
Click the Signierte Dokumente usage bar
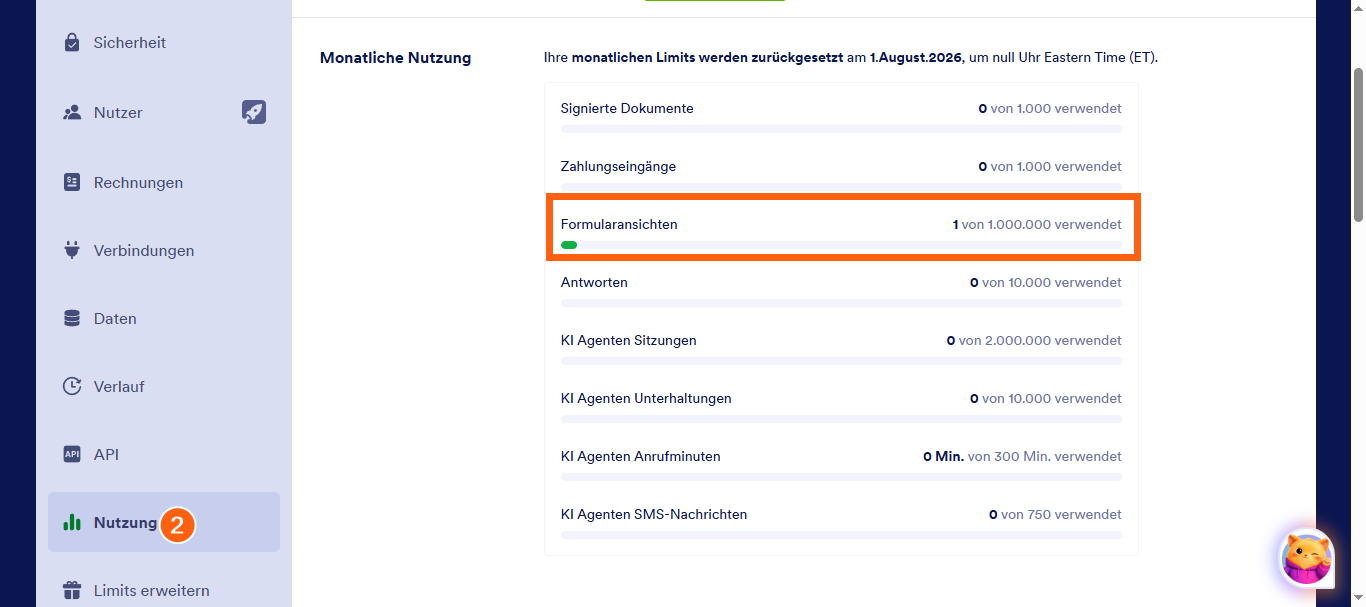pos(841,129)
